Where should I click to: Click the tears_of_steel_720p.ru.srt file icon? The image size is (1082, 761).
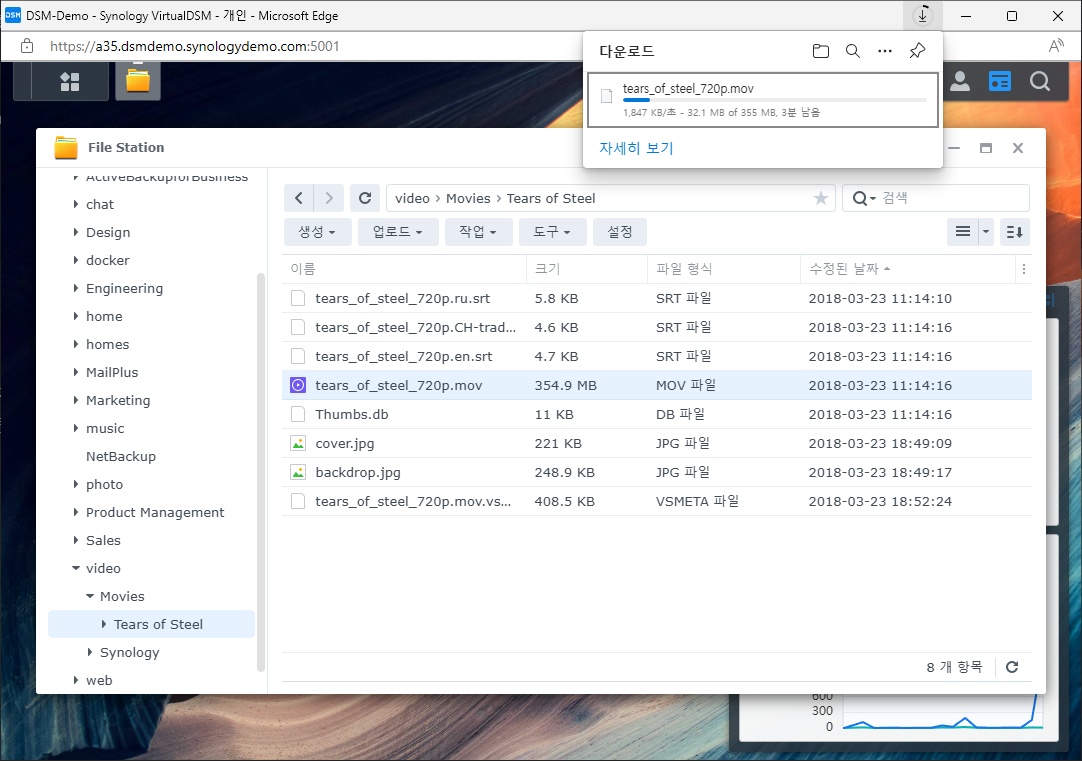click(298, 298)
